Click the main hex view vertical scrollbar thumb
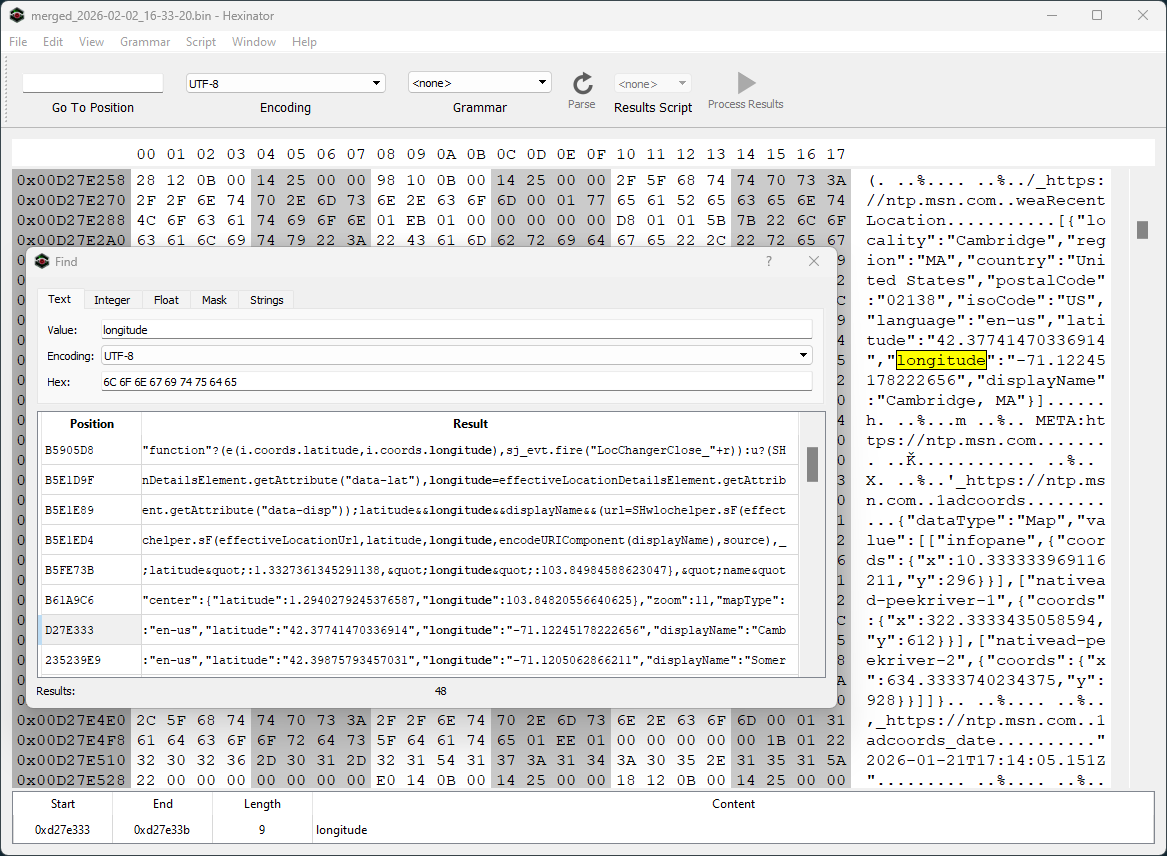Image resolution: width=1167 pixels, height=856 pixels. 1142,230
